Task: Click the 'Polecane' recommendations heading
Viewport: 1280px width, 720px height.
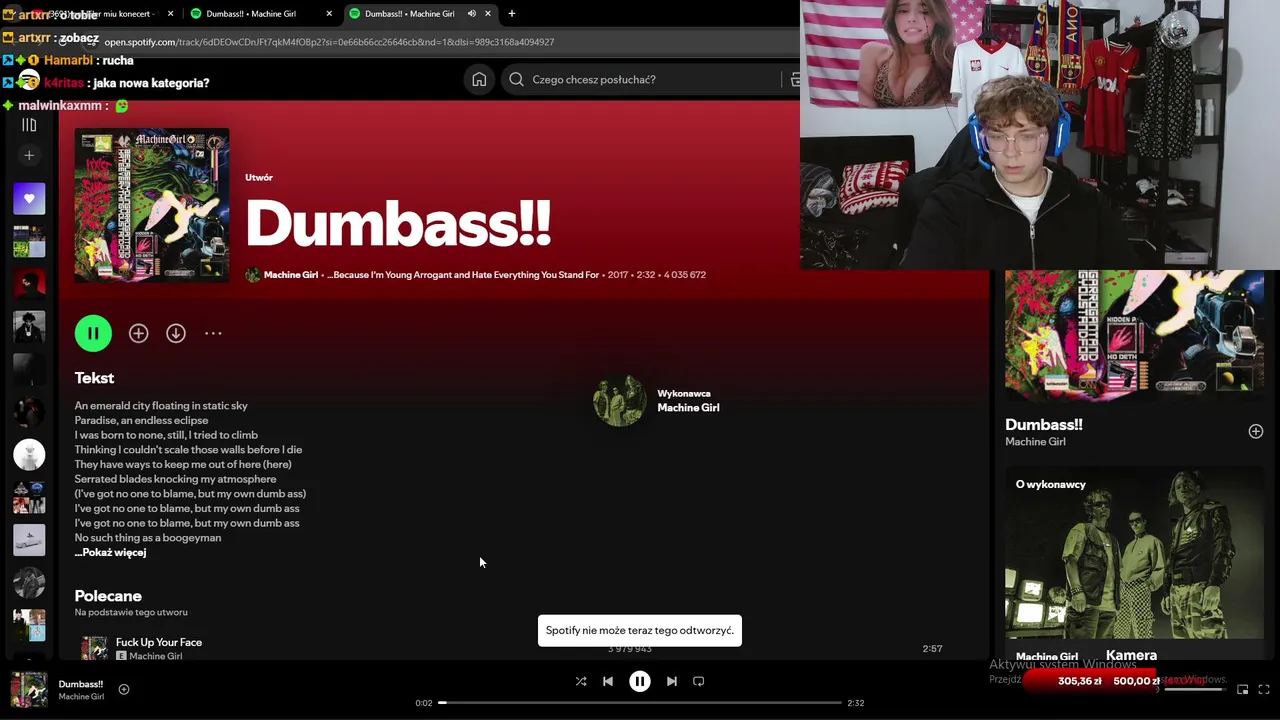Action: (x=108, y=596)
